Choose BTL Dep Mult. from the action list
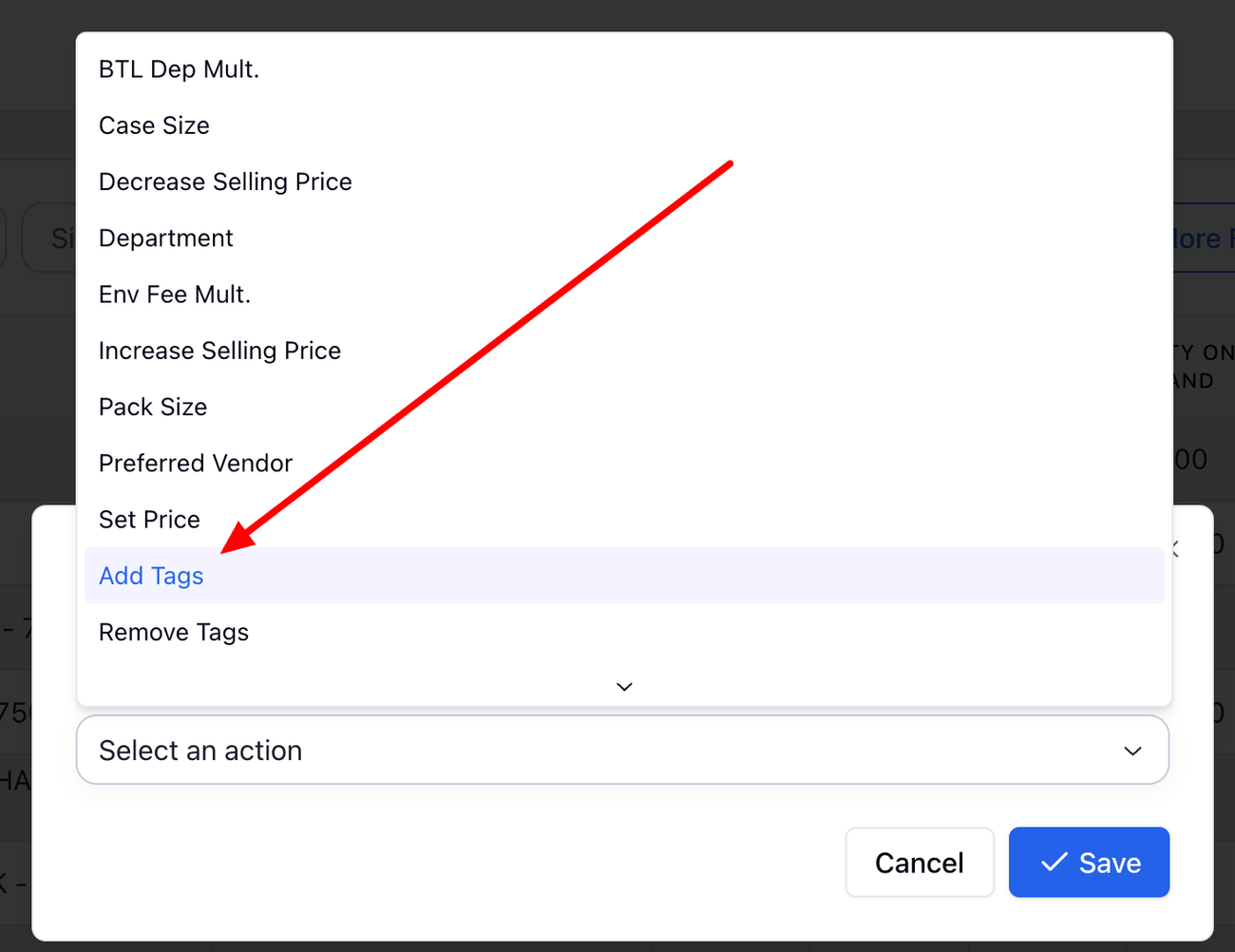 click(x=179, y=69)
